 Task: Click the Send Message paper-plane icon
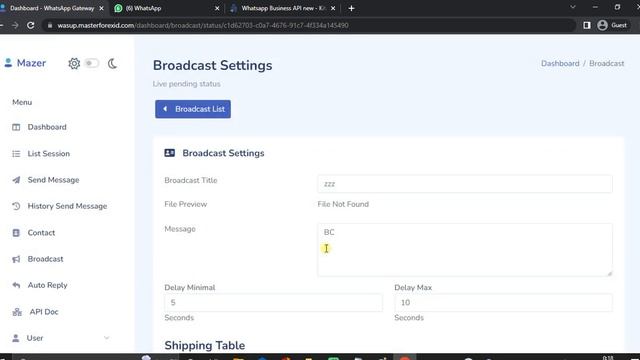coord(16,180)
